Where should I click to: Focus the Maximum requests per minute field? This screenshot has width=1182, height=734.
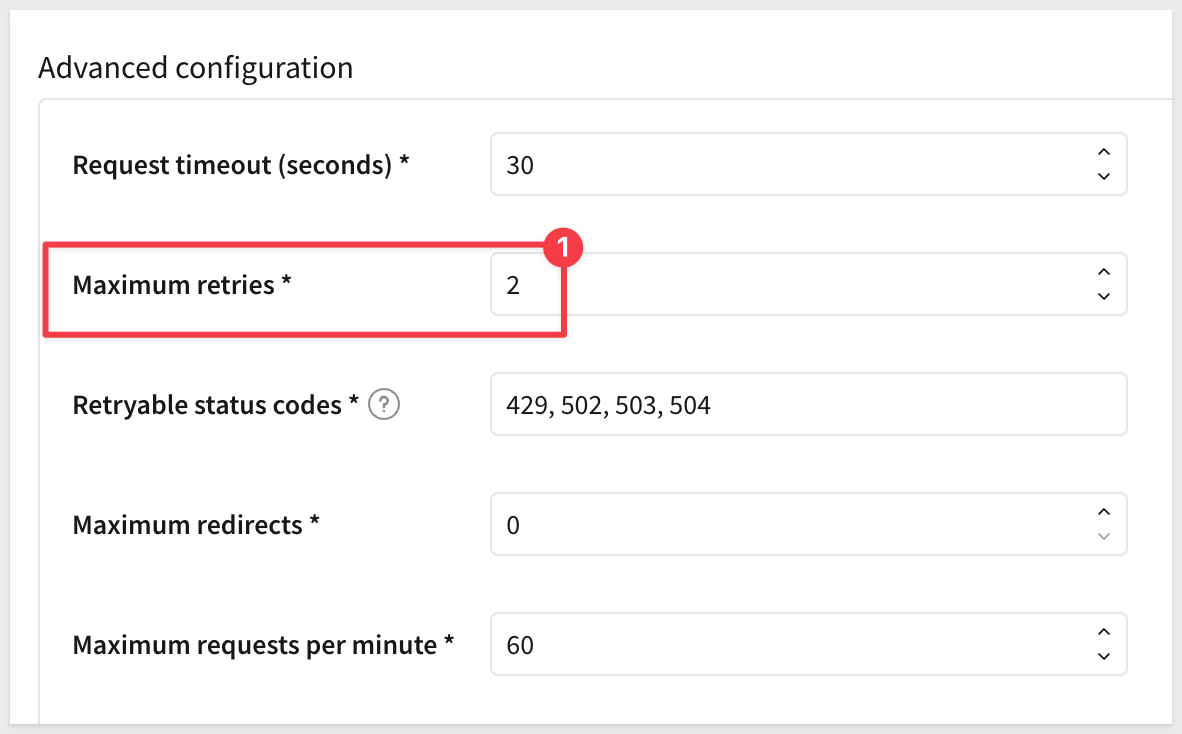point(808,644)
